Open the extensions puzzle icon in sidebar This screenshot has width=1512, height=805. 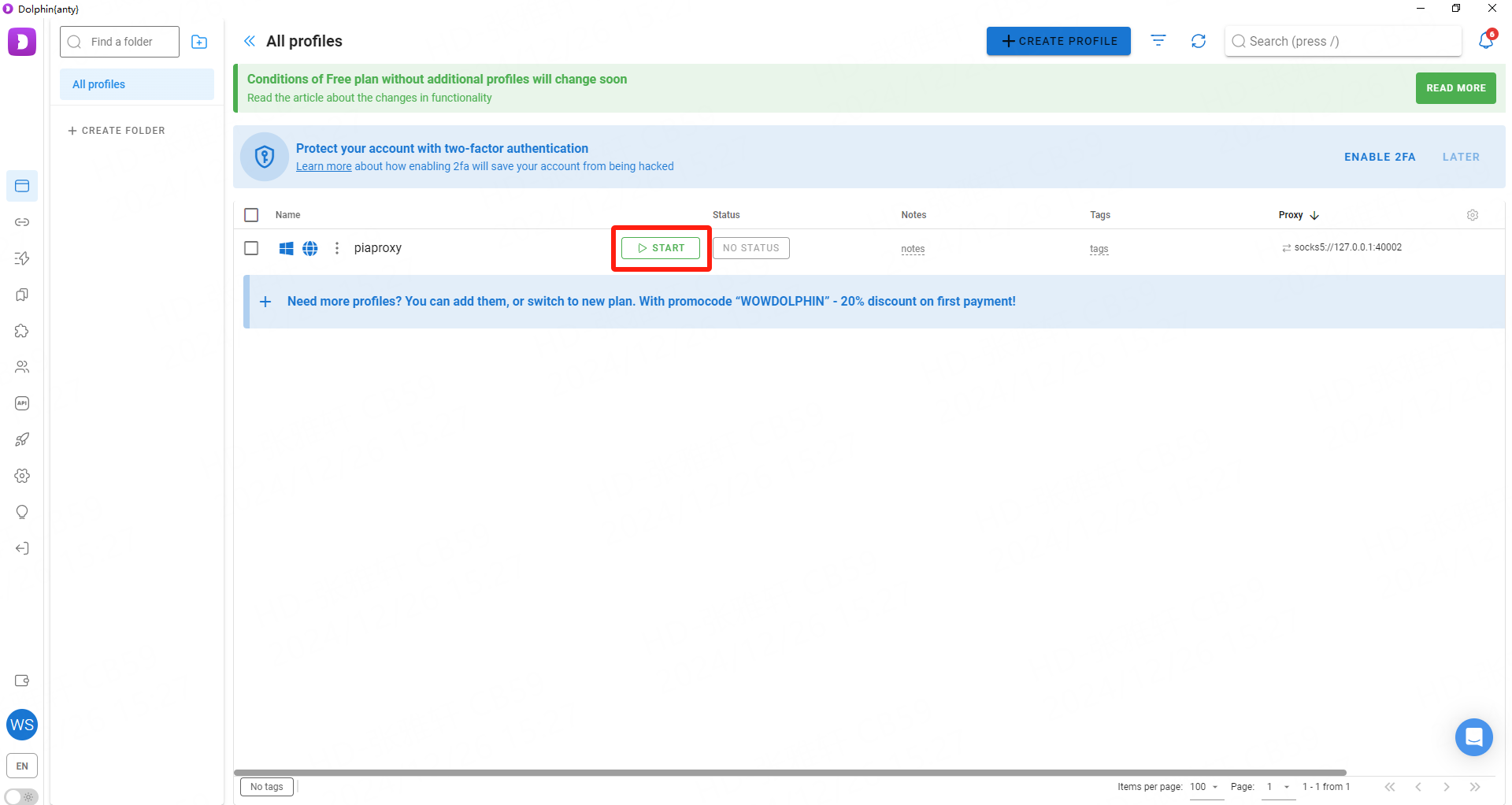pyautogui.click(x=22, y=331)
